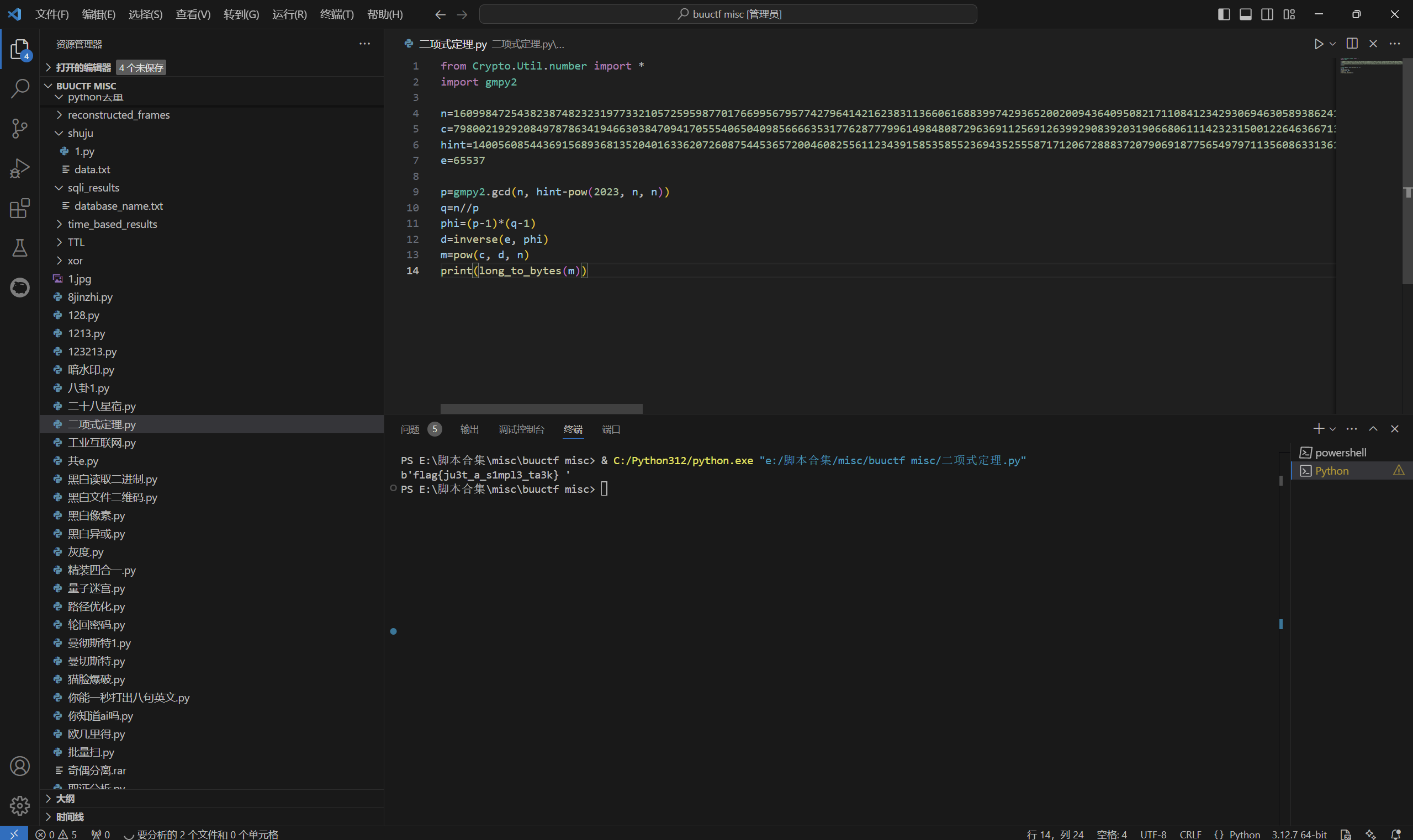Switch to the 调试控制台 panel tab
This screenshot has height=840, width=1413.
pos(521,429)
